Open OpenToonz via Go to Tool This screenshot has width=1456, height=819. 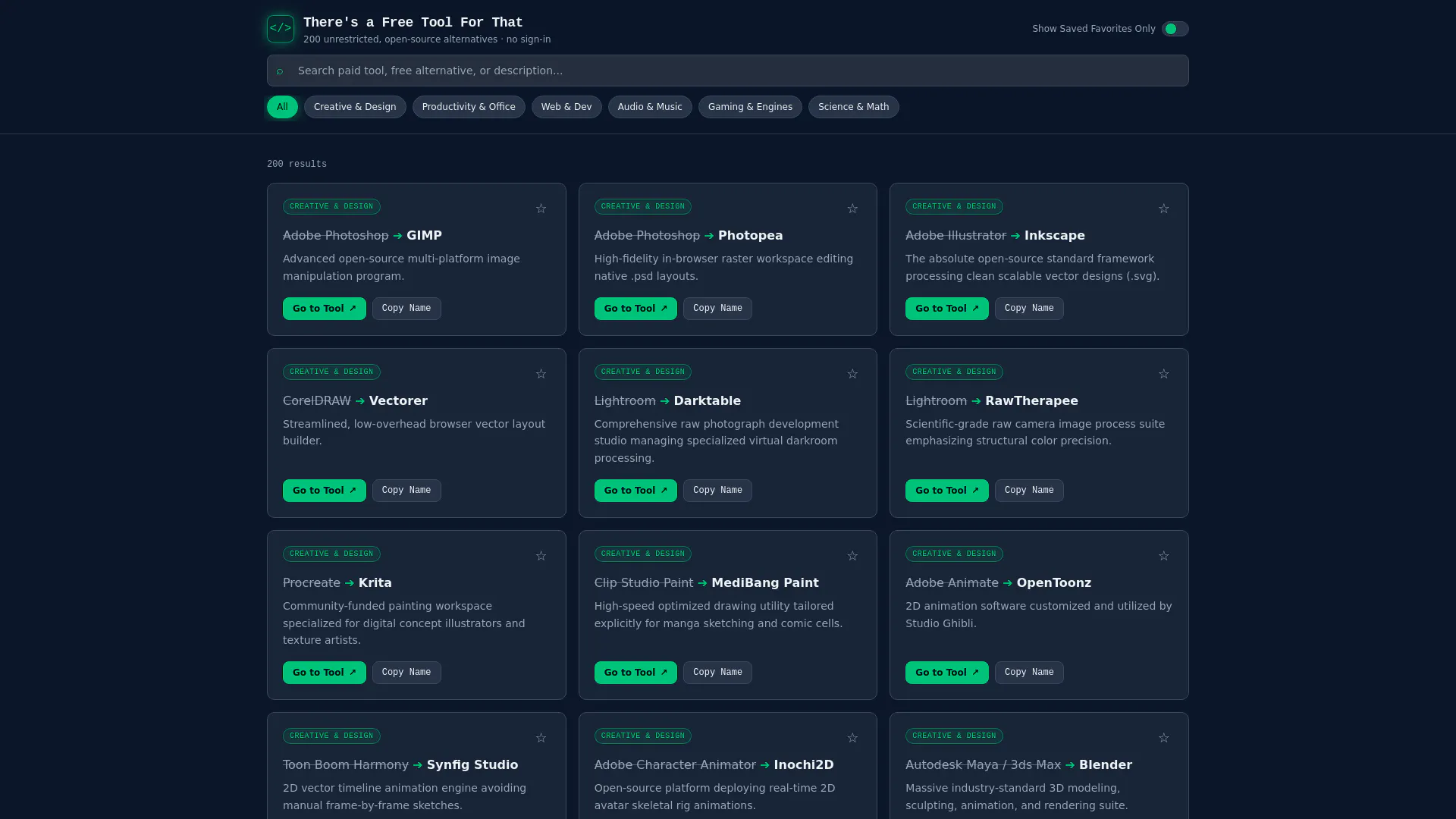pos(946,673)
